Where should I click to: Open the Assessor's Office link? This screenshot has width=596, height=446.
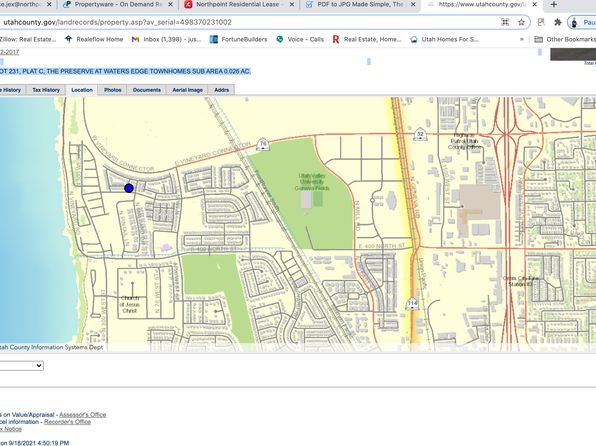(82, 414)
